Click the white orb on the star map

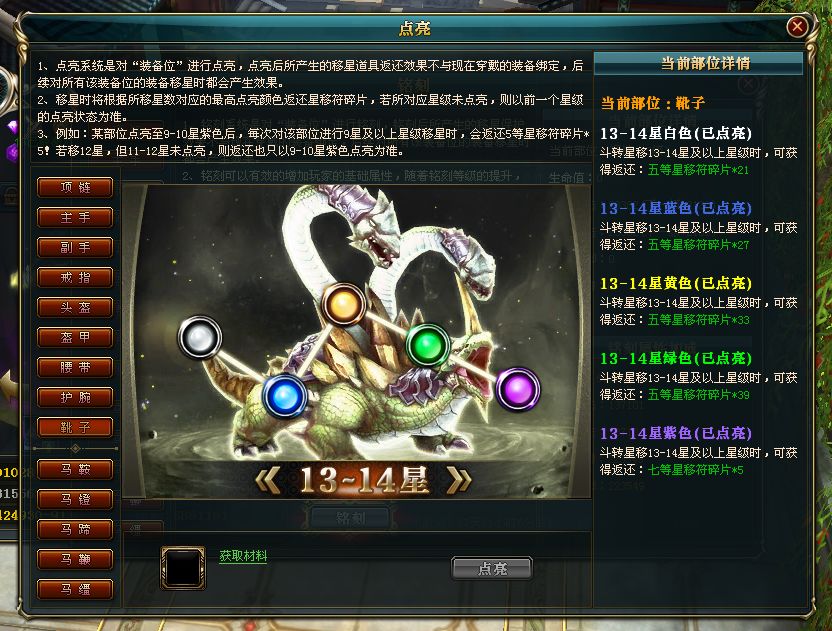coord(200,338)
